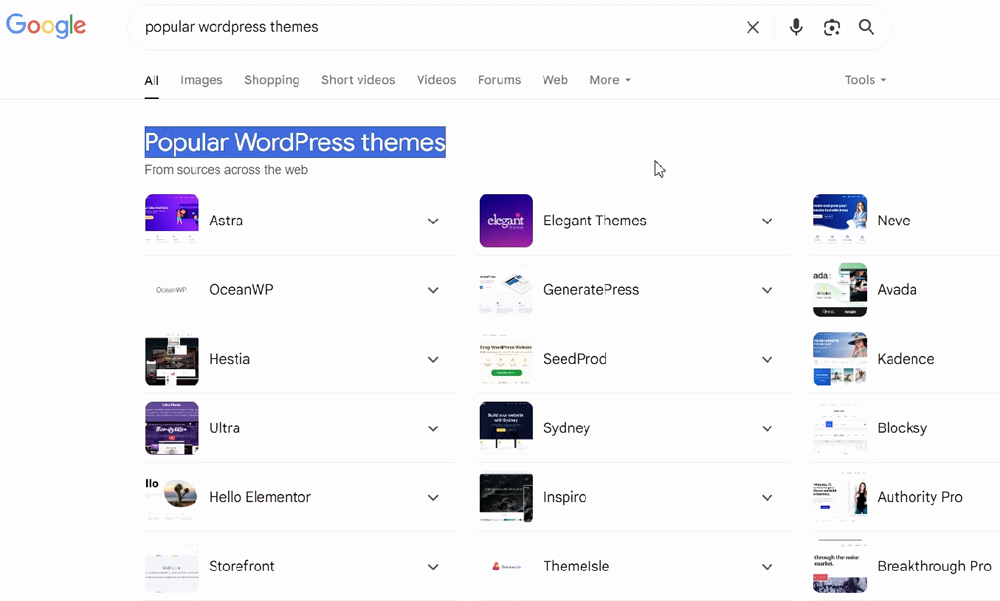1000x601 pixels.
Task: Click the 'Elegant Themes' name
Action: click(594, 221)
